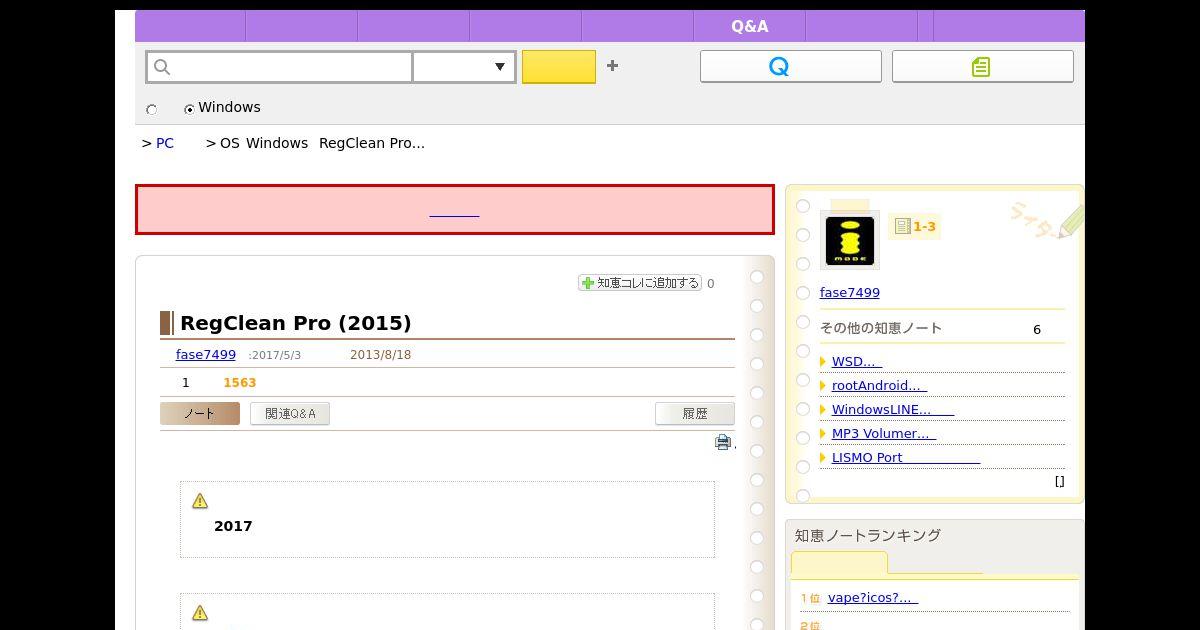Click the arrow bullet beside MP3 Volumer link
This screenshot has height=630, width=1200.
823,434
